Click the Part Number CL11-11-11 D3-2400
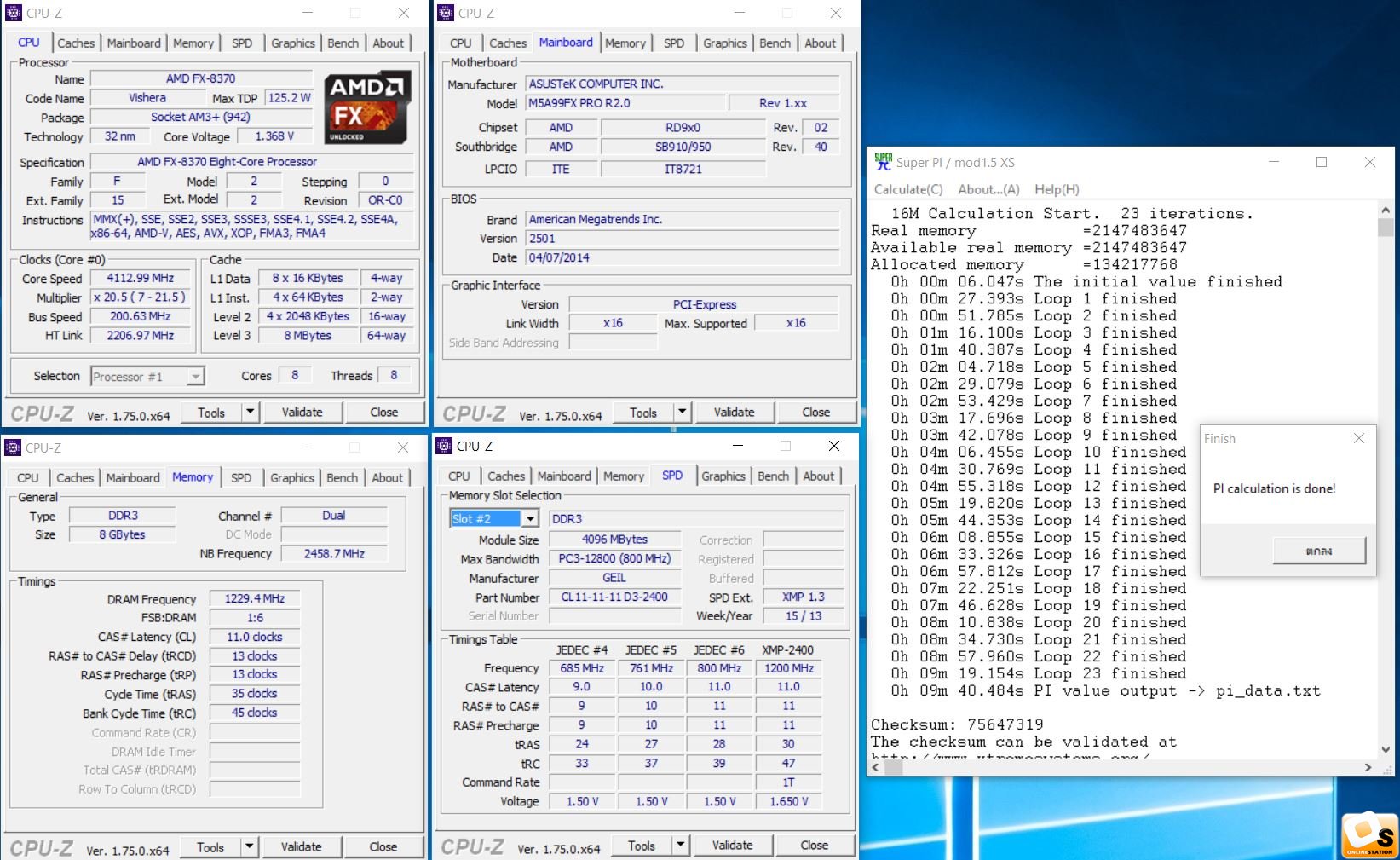The width and height of the screenshot is (1400, 860). 614,597
